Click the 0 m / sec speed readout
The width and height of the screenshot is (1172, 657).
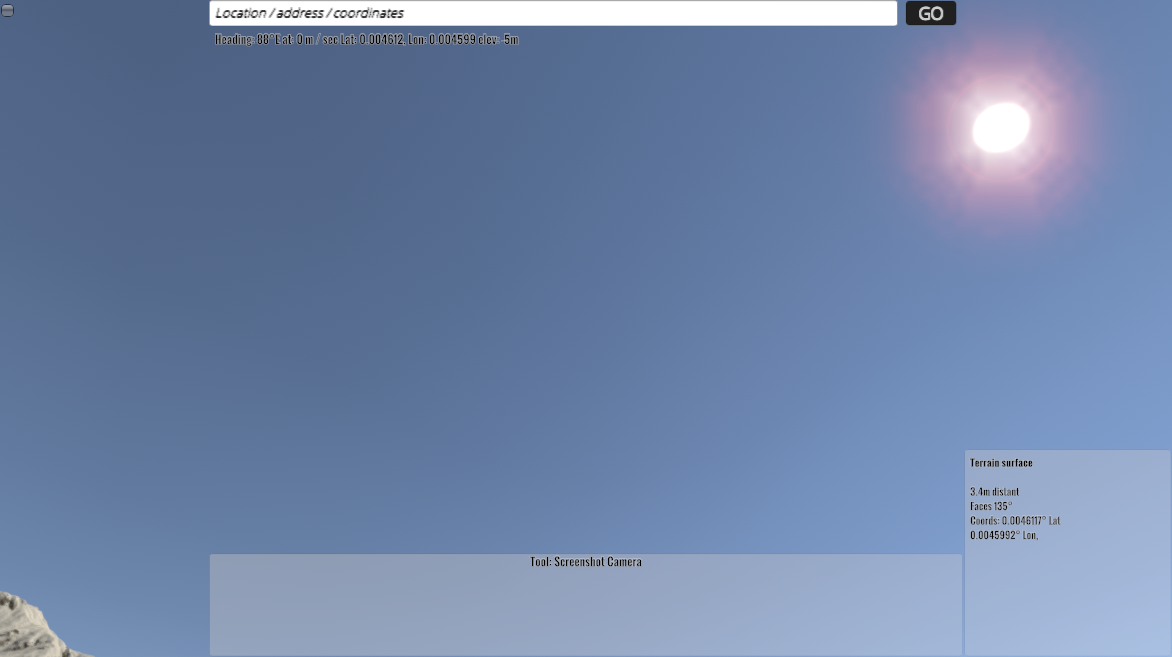[x=317, y=40]
